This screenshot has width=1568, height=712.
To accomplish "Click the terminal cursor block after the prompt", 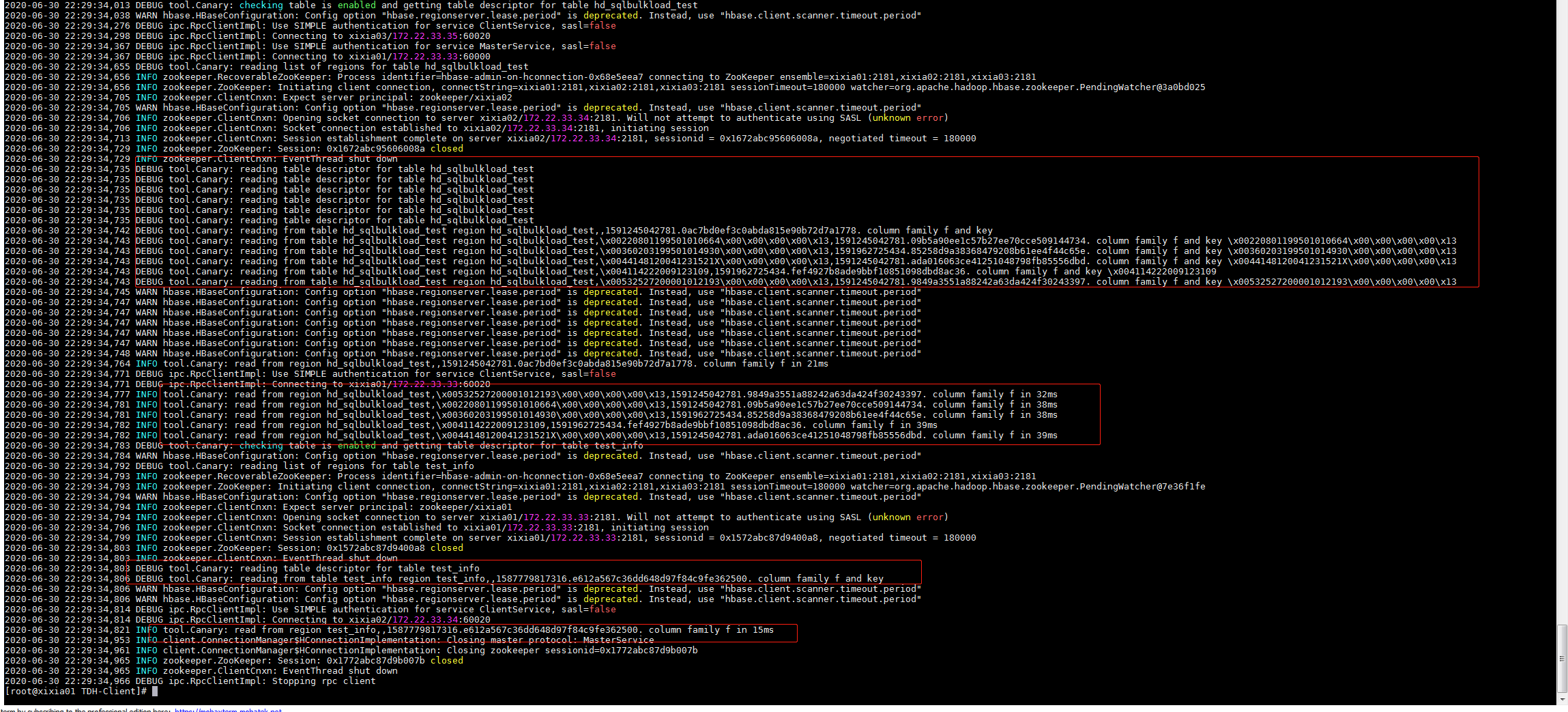I will click(155, 692).
